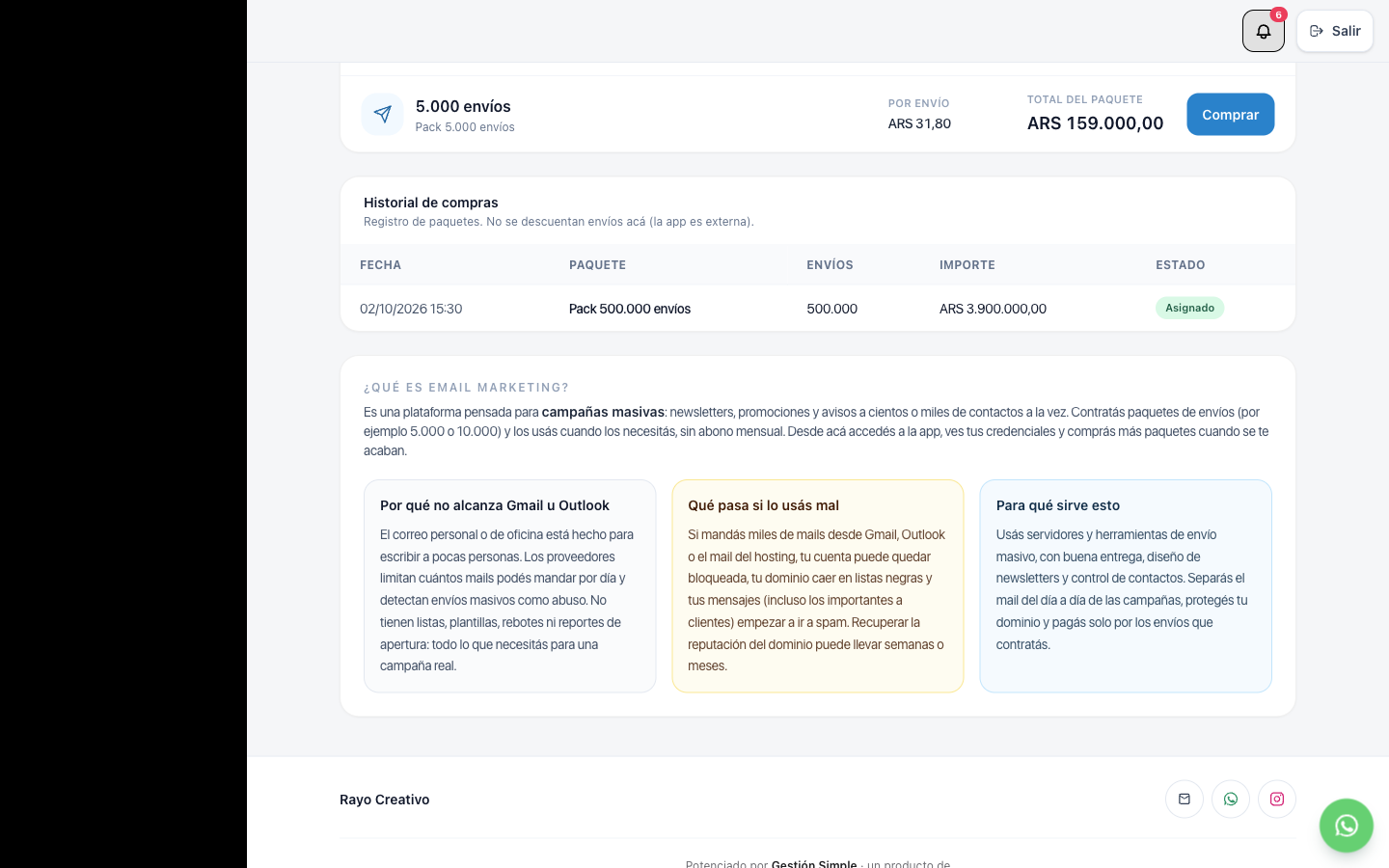Click the Asignado status badge
Screen dimensions: 1389x868
click(x=1189, y=308)
